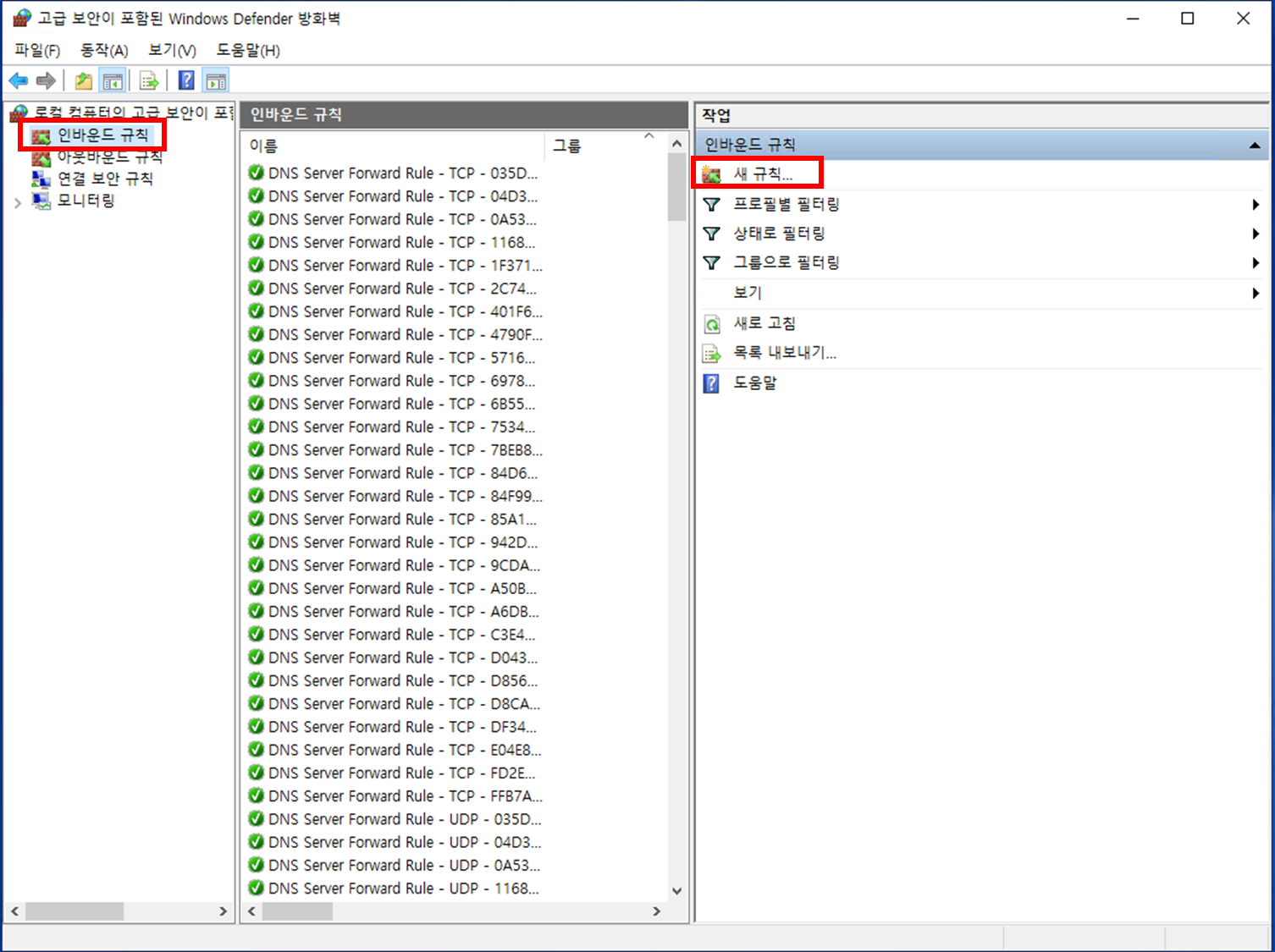Click the firewall app icon in title bar
The width and height of the screenshot is (1275, 952).
[x=21, y=18]
